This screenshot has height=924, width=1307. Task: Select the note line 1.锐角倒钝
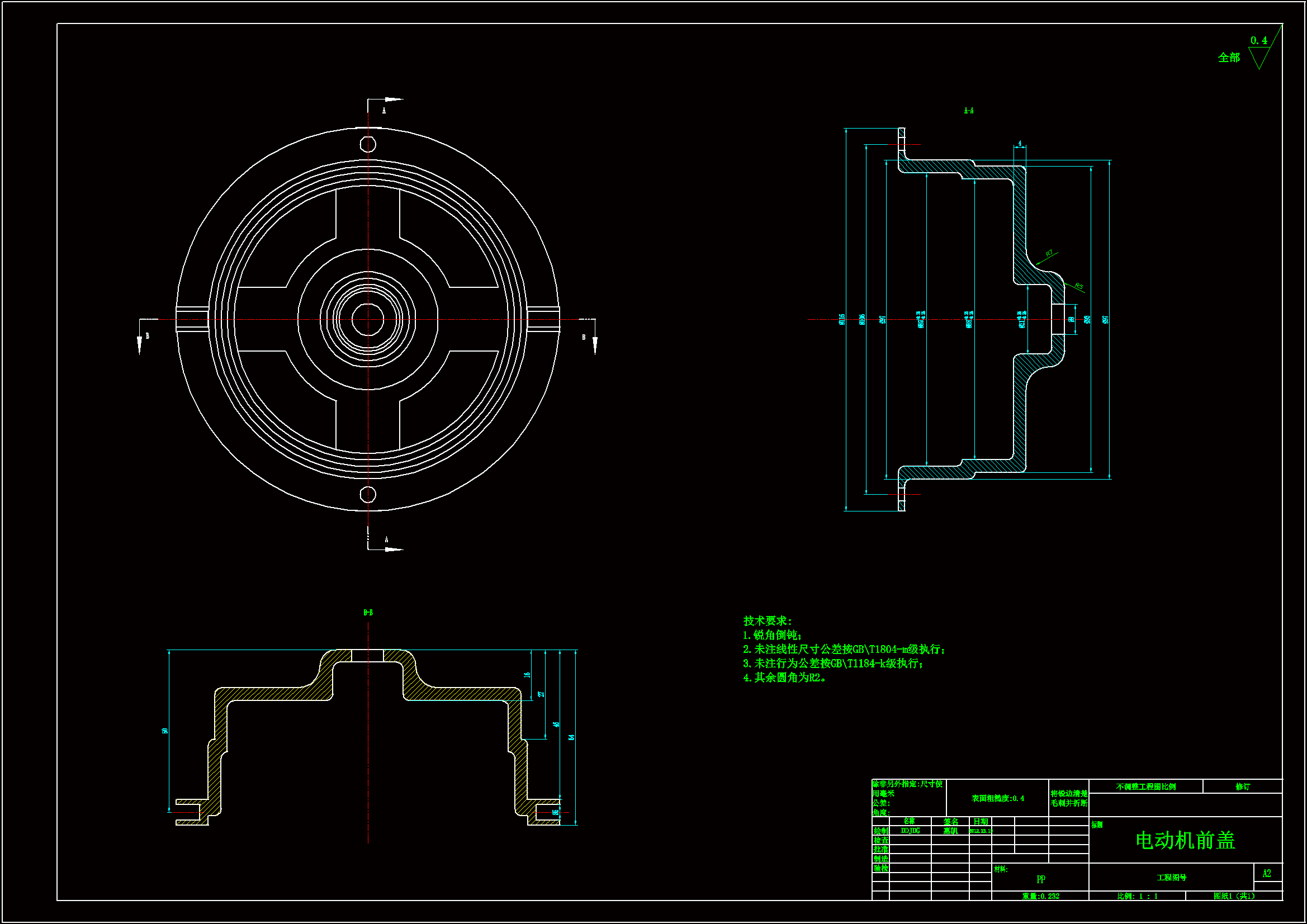772,635
